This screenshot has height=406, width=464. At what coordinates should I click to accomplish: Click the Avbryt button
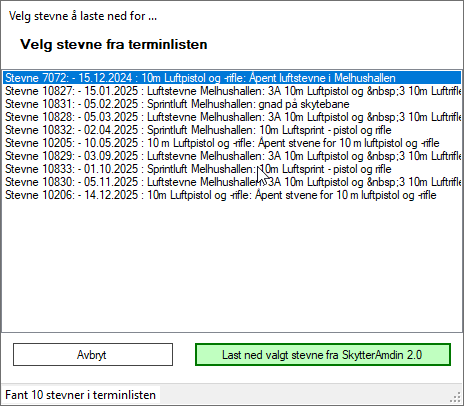[x=93, y=355]
